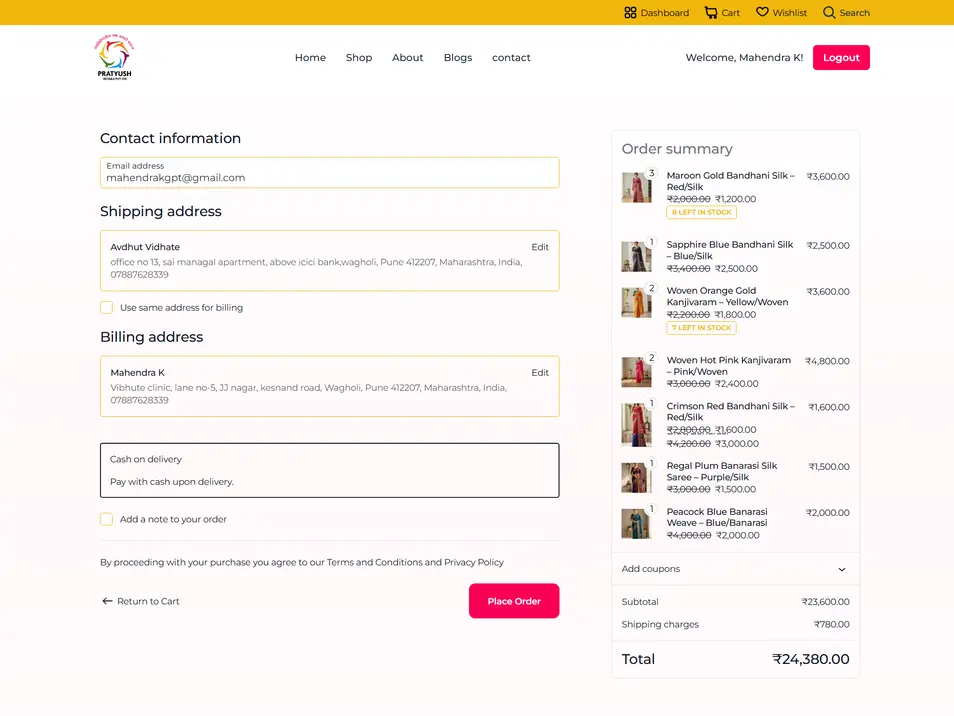Open the Shop menu item
This screenshot has height=716, width=954.
(359, 57)
